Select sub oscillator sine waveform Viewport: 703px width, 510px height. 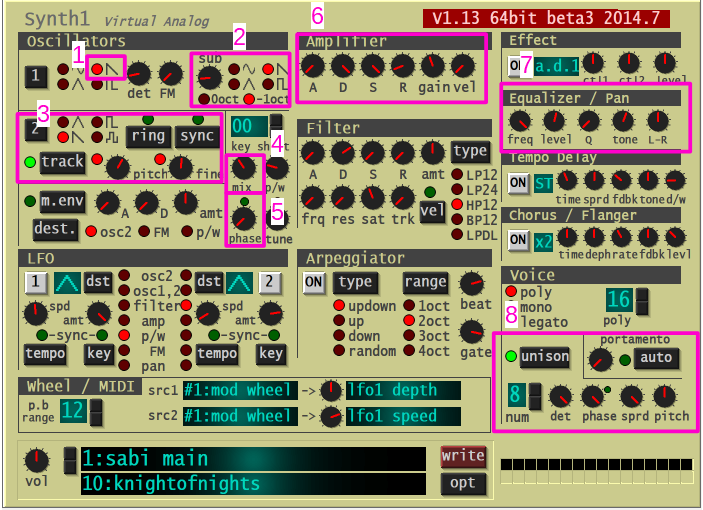coord(234,69)
